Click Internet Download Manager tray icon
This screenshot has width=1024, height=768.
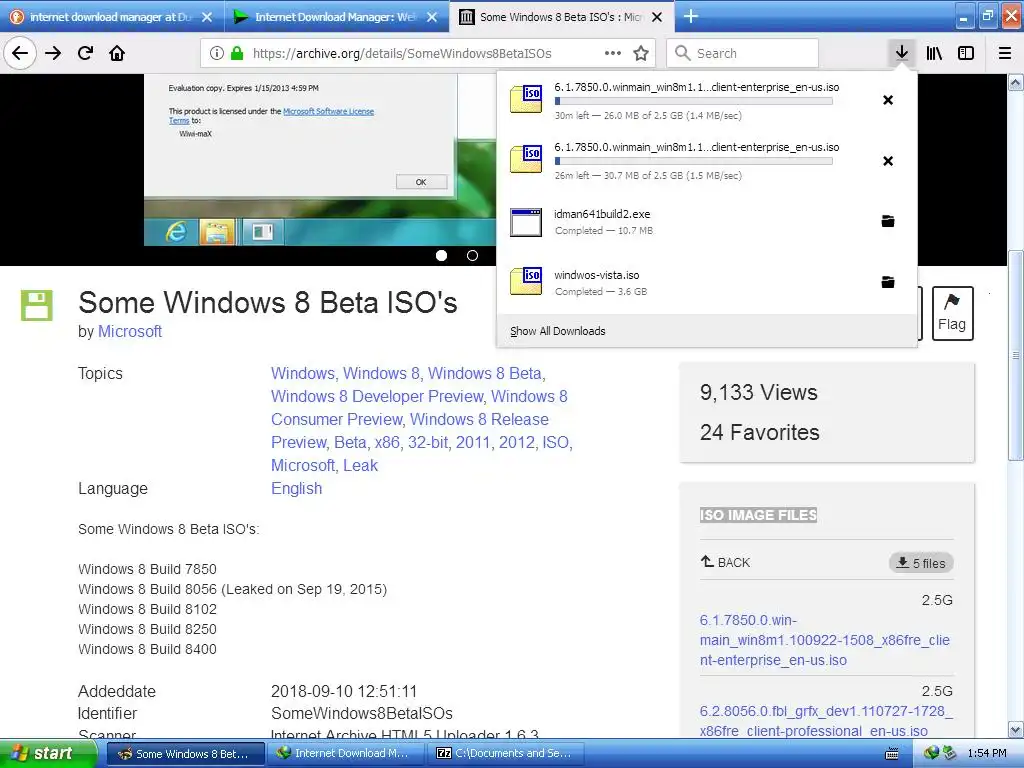[x=932, y=753]
